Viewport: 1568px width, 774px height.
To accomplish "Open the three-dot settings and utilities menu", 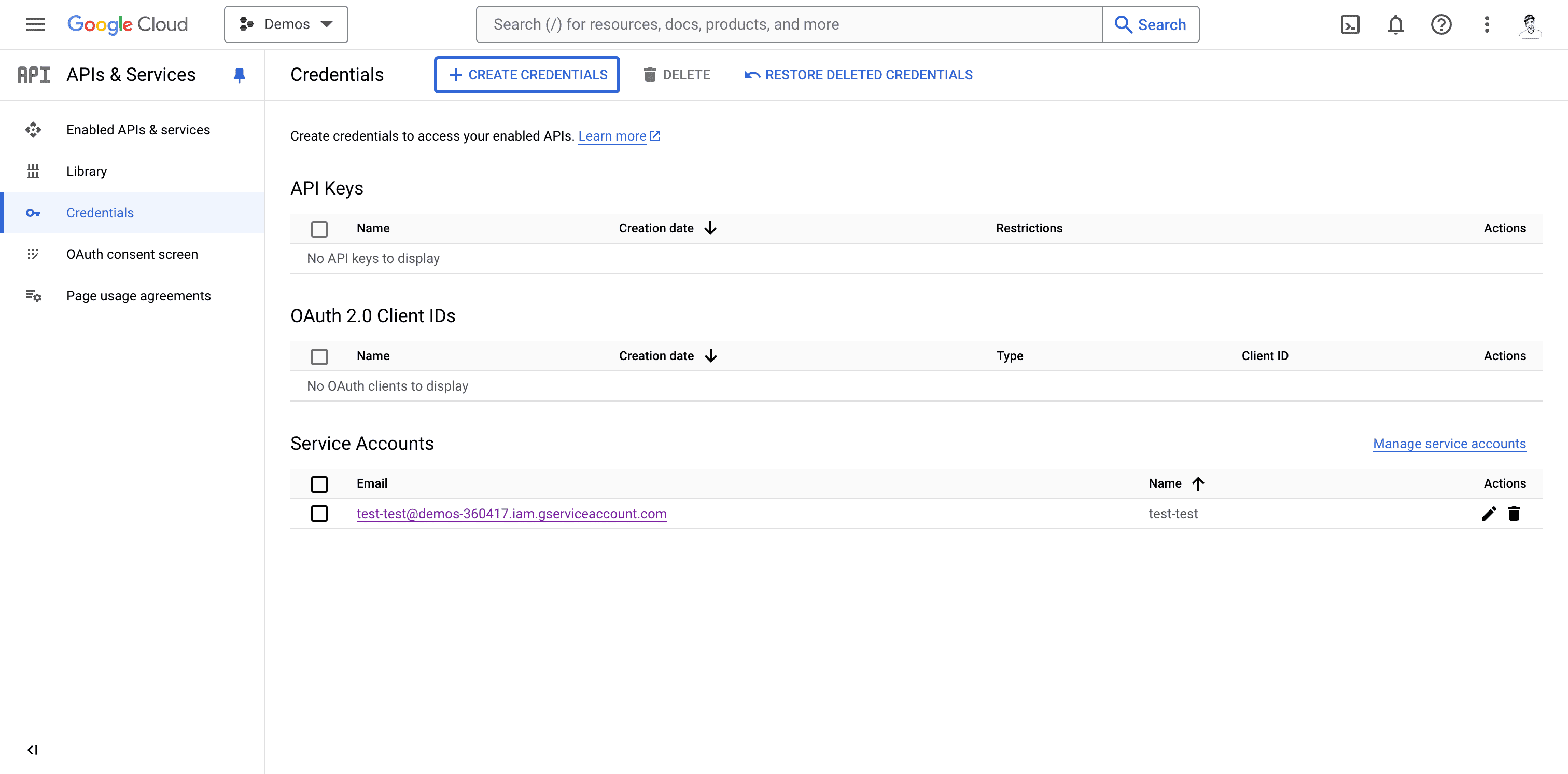I will click(1487, 24).
